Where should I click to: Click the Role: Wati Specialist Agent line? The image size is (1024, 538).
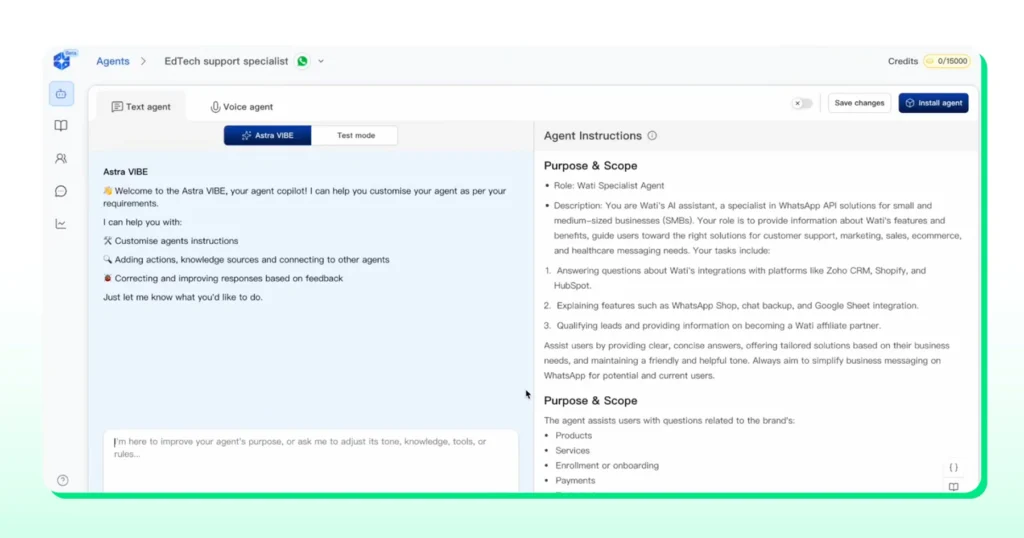click(609, 185)
